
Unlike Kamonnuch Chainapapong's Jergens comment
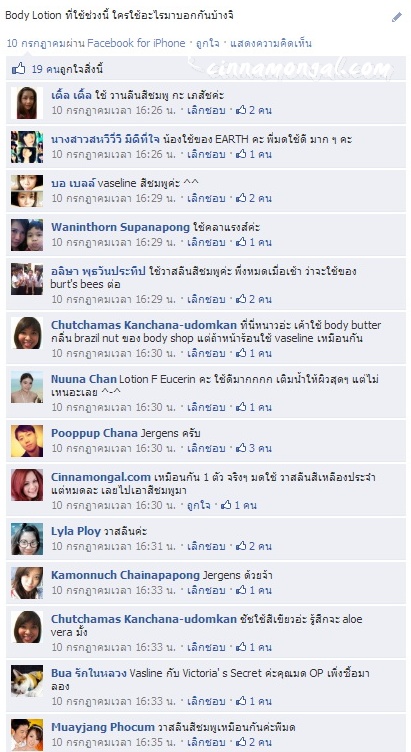(206, 590)
